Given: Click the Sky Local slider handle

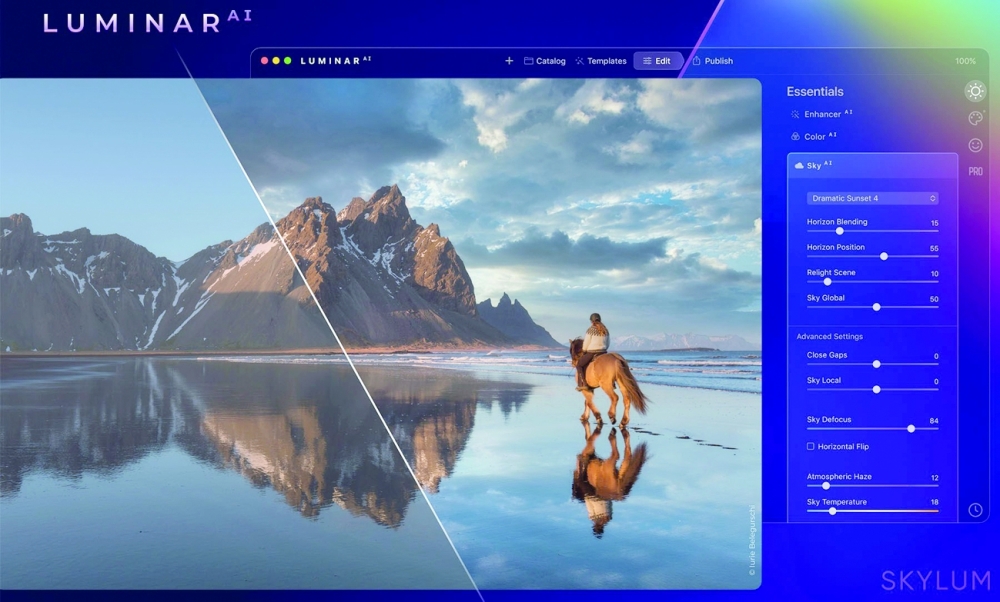Looking at the screenshot, I should (876, 389).
